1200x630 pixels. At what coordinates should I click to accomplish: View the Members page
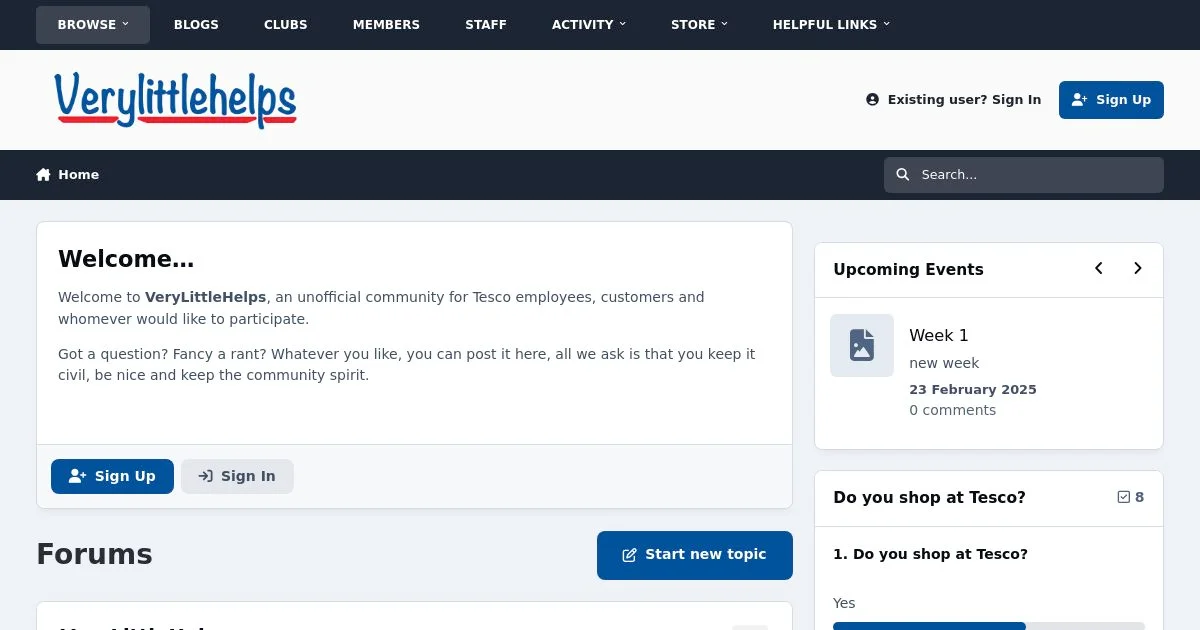click(x=386, y=25)
